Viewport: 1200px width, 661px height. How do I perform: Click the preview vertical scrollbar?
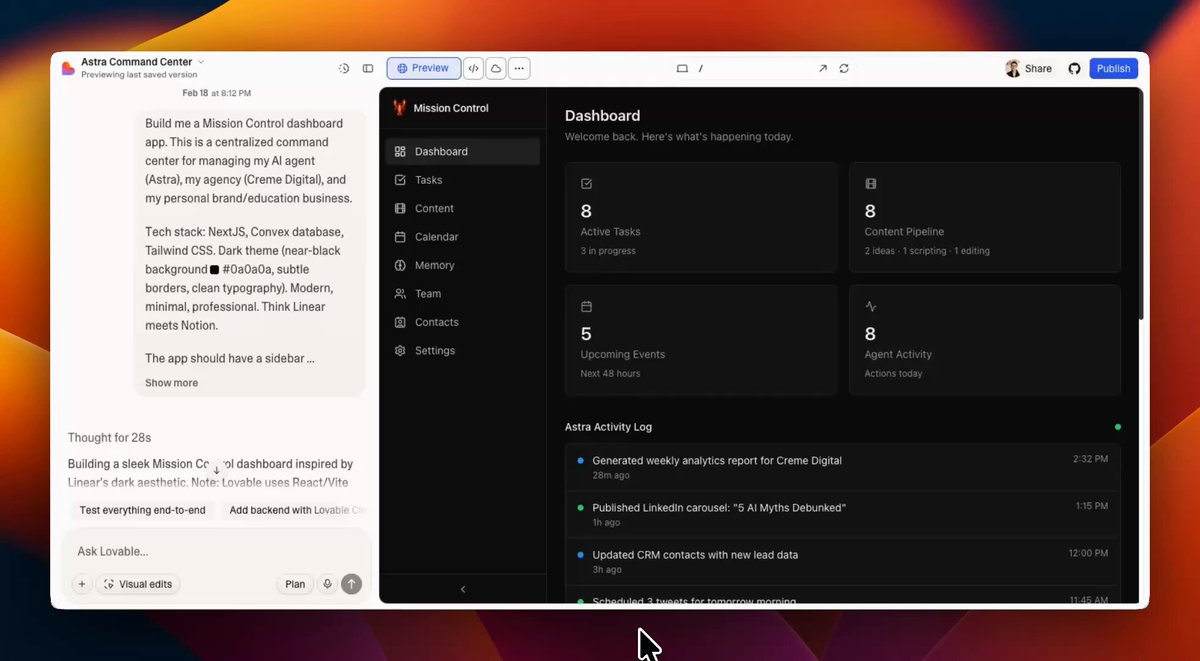pyautogui.click(x=1140, y=205)
